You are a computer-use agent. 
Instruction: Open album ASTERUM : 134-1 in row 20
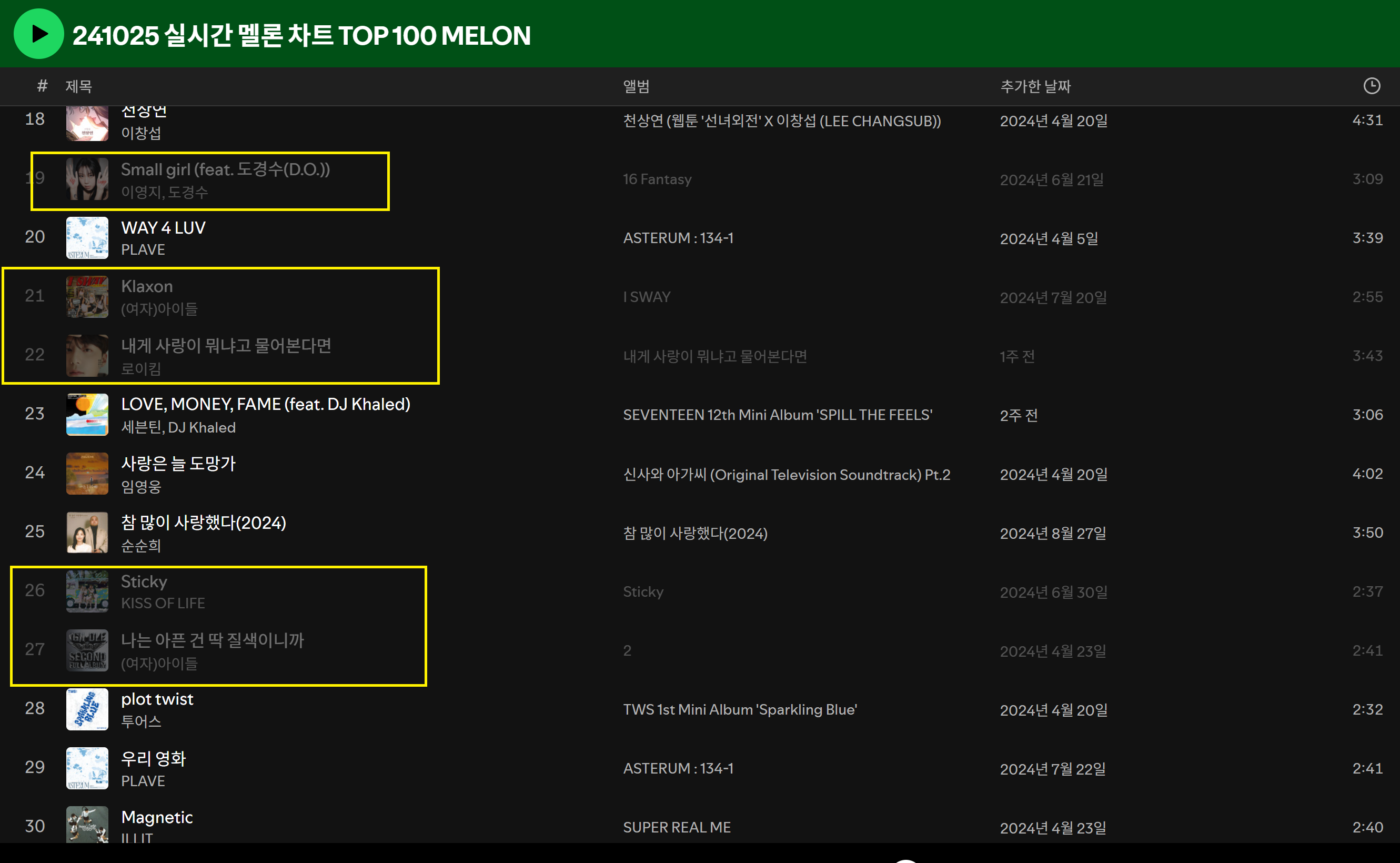tap(678, 238)
